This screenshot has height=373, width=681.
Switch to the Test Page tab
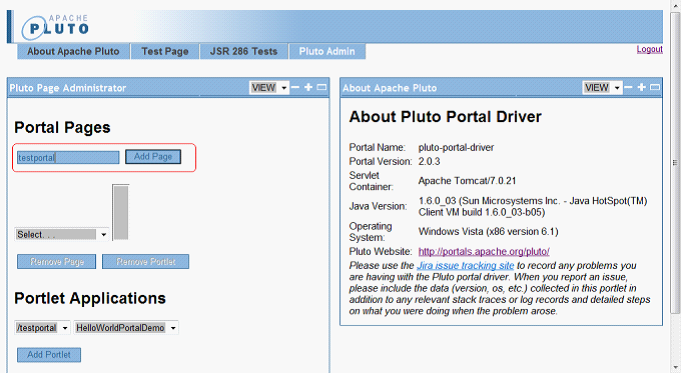point(165,51)
